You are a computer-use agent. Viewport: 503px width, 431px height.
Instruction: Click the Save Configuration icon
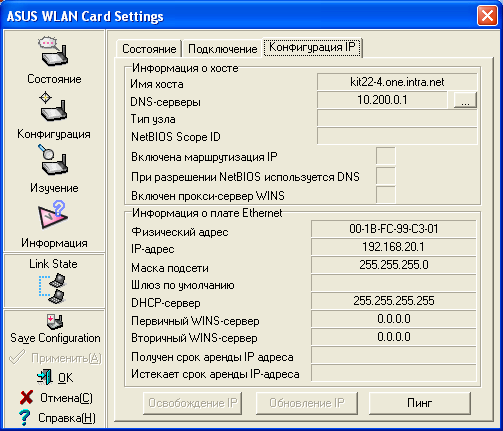(55, 321)
